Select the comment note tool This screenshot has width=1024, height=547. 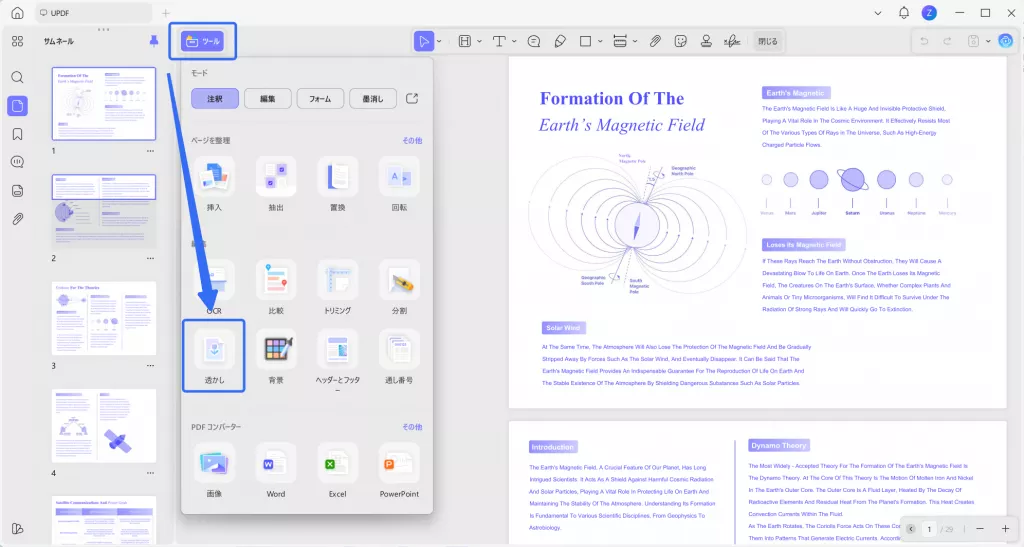(534, 41)
